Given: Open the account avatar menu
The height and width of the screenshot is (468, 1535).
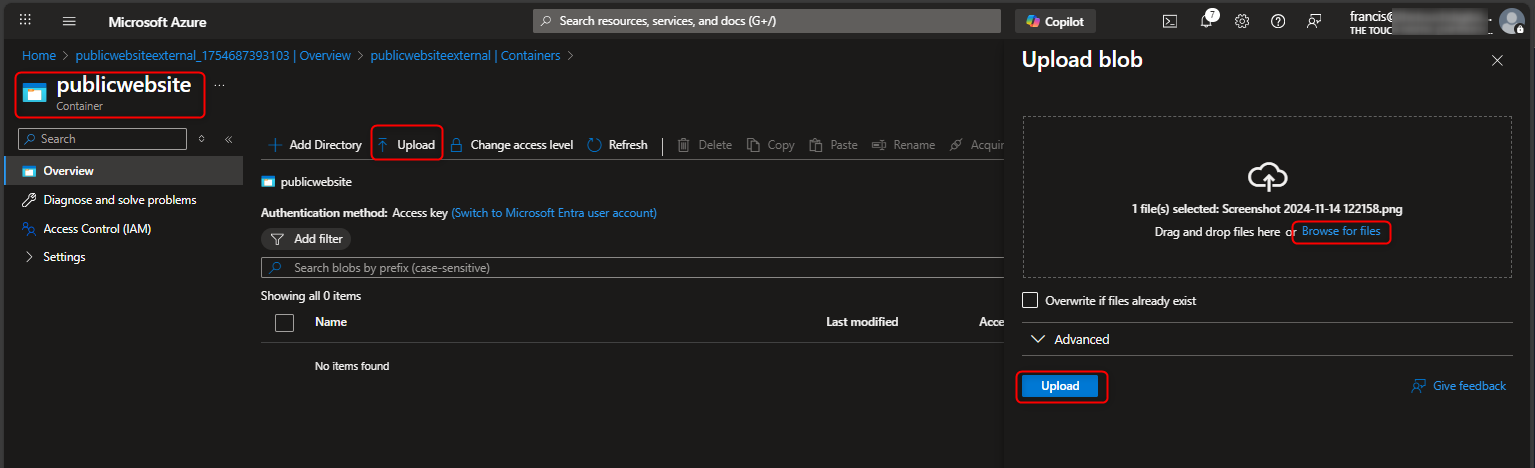Looking at the screenshot, I should pyautogui.click(x=1511, y=21).
